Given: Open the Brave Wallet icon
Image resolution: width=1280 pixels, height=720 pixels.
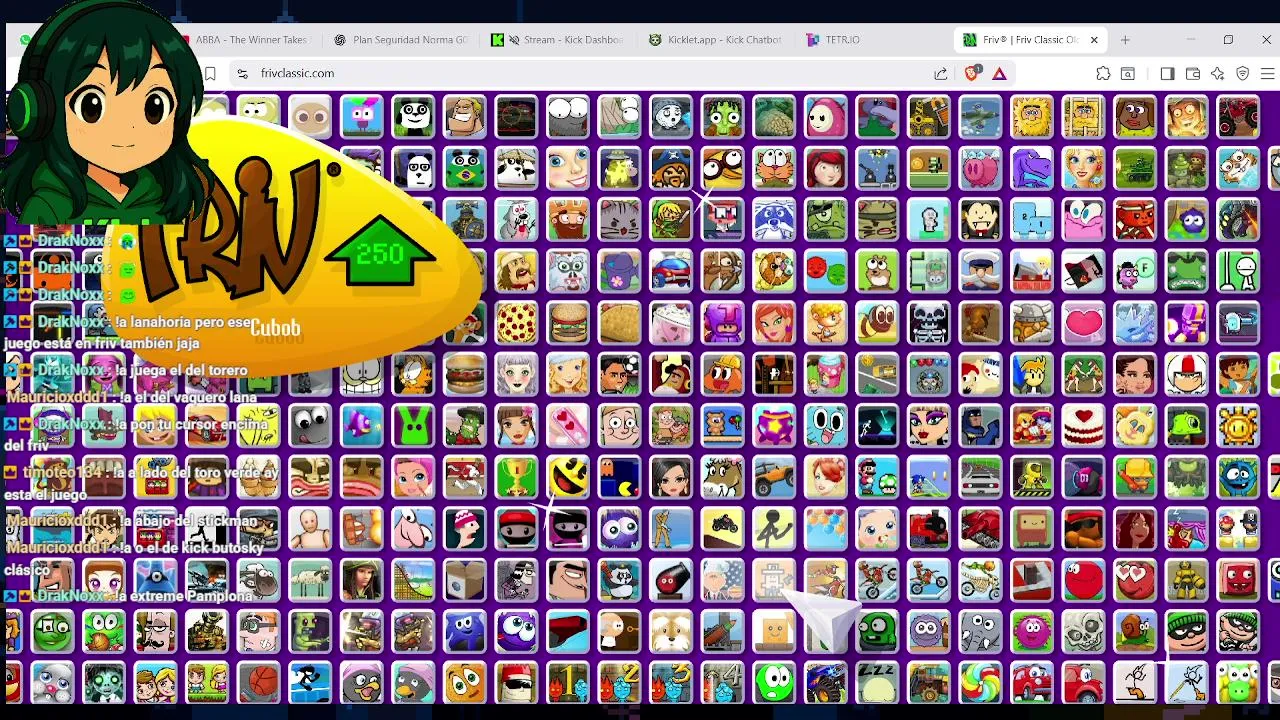Looking at the screenshot, I should (1193, 73).
